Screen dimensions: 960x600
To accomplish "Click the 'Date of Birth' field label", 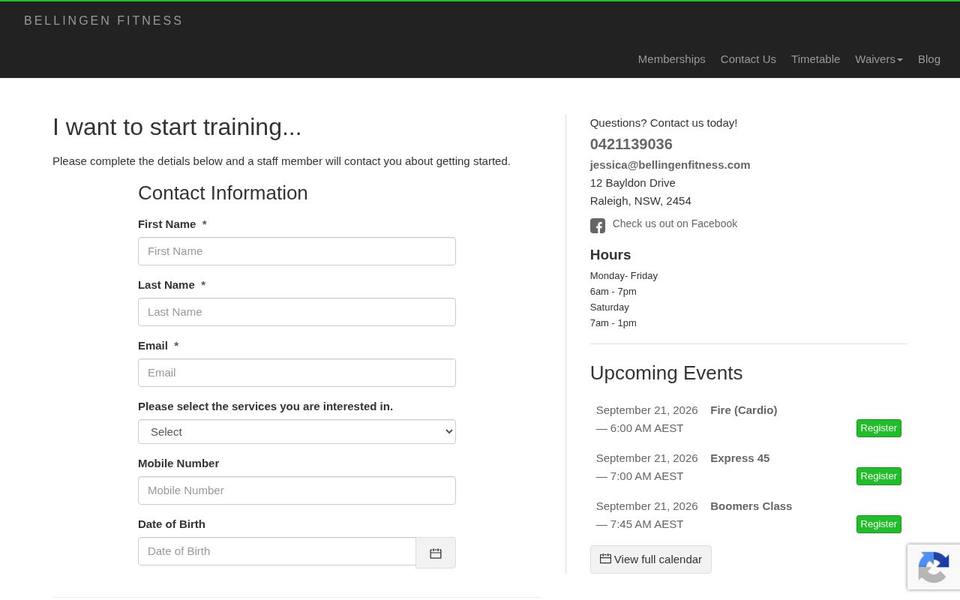I will 171,524.
